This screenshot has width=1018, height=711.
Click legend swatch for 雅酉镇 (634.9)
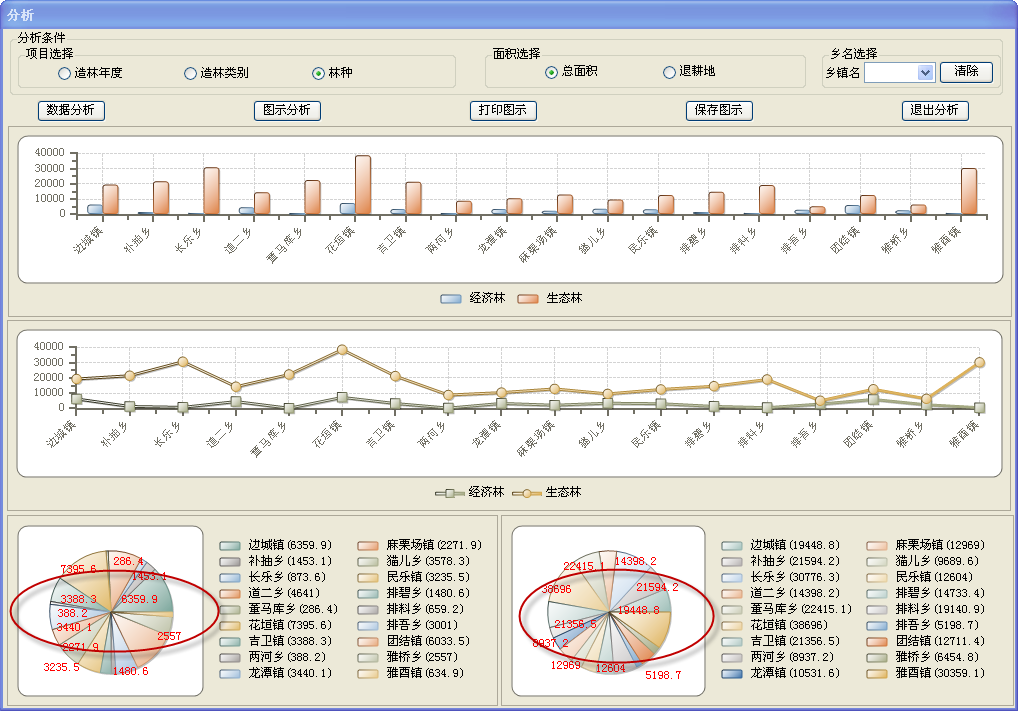click(x=368, y=674)
